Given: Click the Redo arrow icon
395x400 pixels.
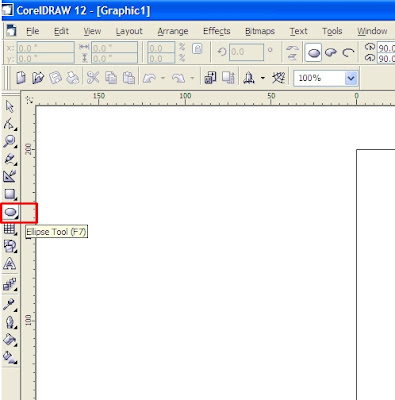Looking at the screenshot, I should [179, 78].
